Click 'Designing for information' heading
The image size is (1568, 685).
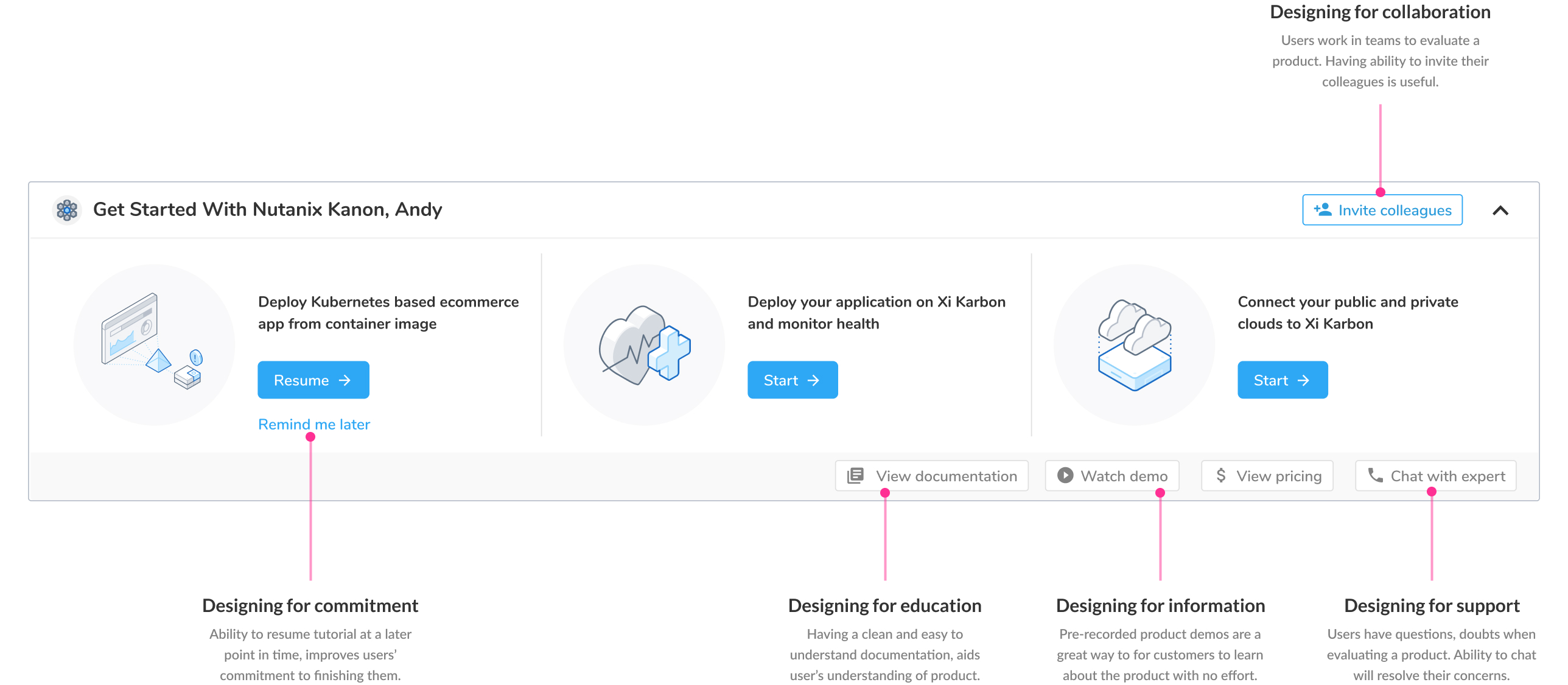1160,606
